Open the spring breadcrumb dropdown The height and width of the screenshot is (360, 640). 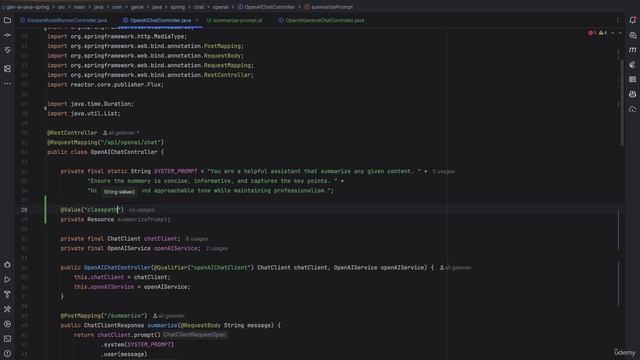pos(178,7)
